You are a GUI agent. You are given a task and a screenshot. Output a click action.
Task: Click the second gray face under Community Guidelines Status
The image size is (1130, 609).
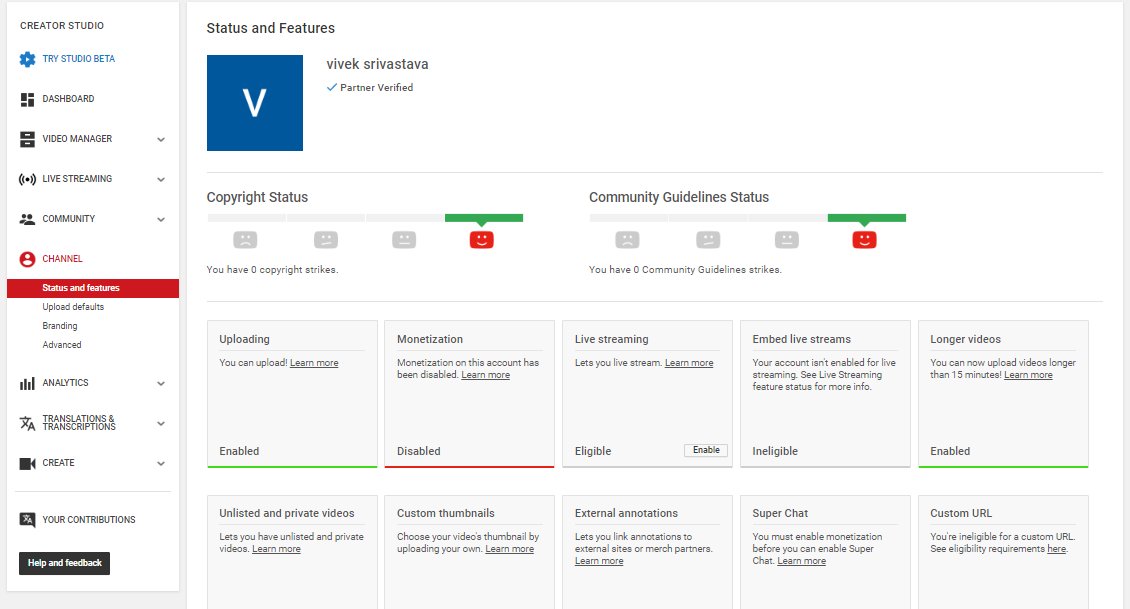pyautogui.click(x=708, y=239)
